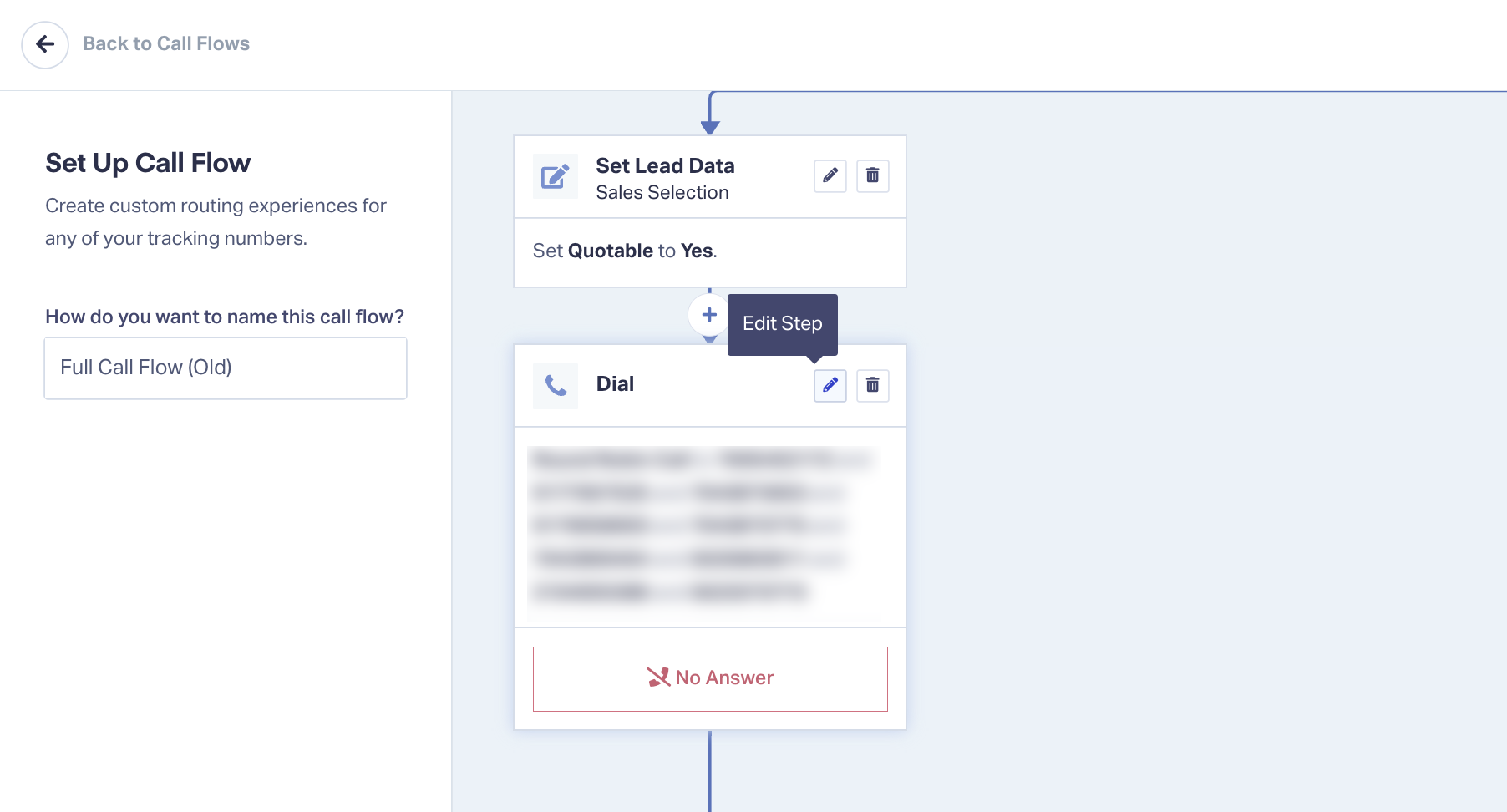Viewport: 1507px width, 812px height.
Task: Add a step with the plus button
Action: (x=709, y=315)
